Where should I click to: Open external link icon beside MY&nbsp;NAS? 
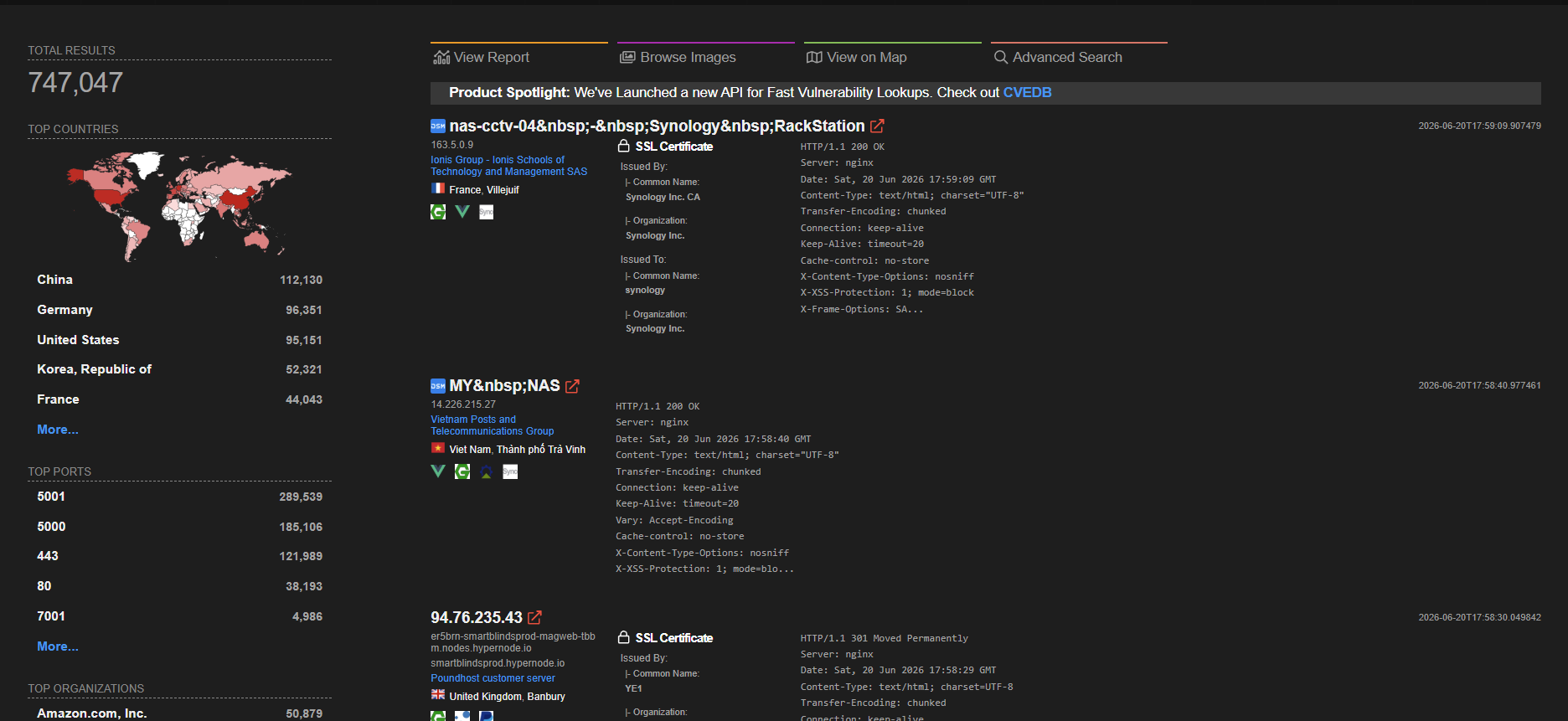tap(572, 386)
